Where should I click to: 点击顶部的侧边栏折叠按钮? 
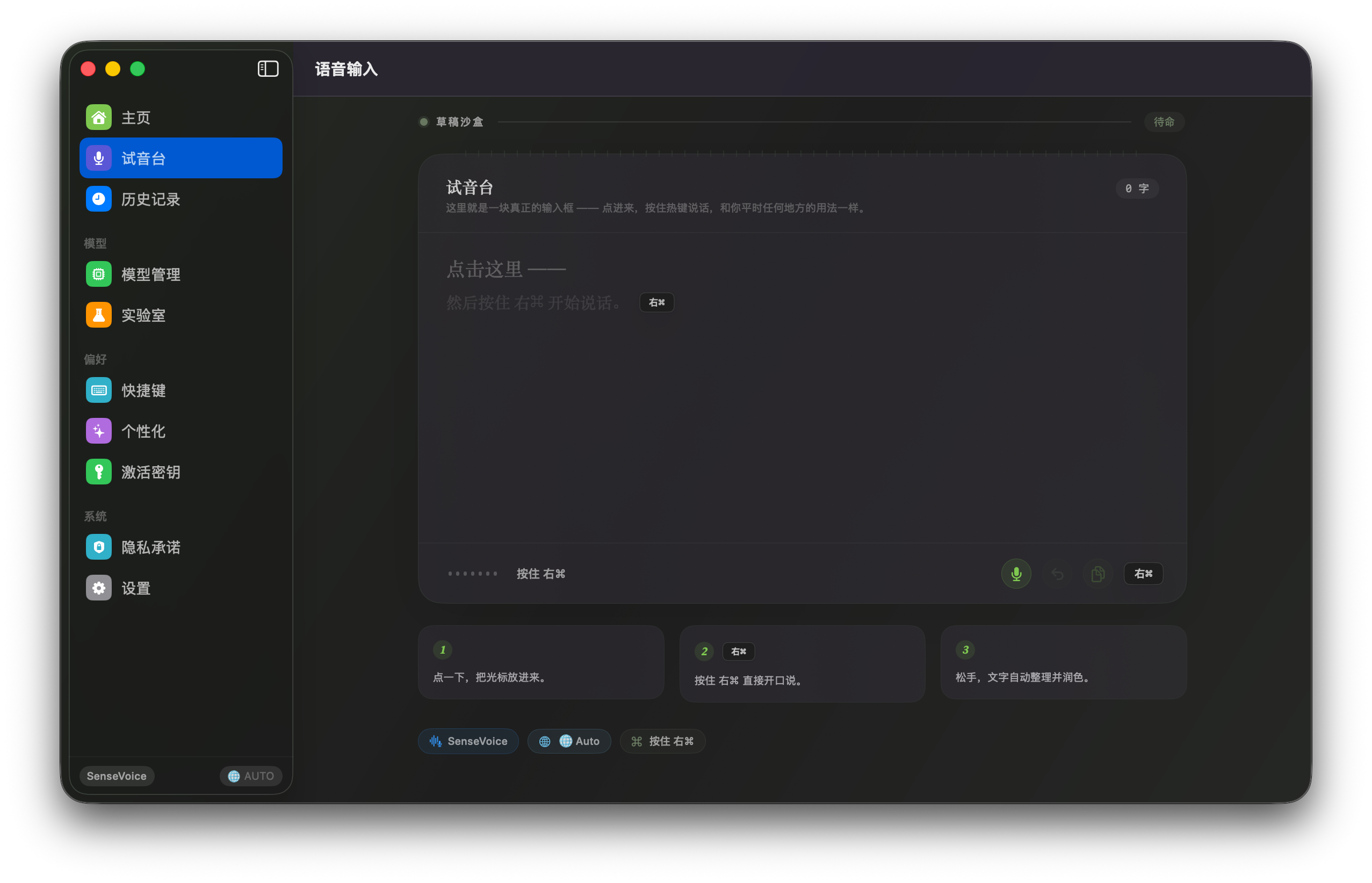pyautogui.click(x=268, y=68)
